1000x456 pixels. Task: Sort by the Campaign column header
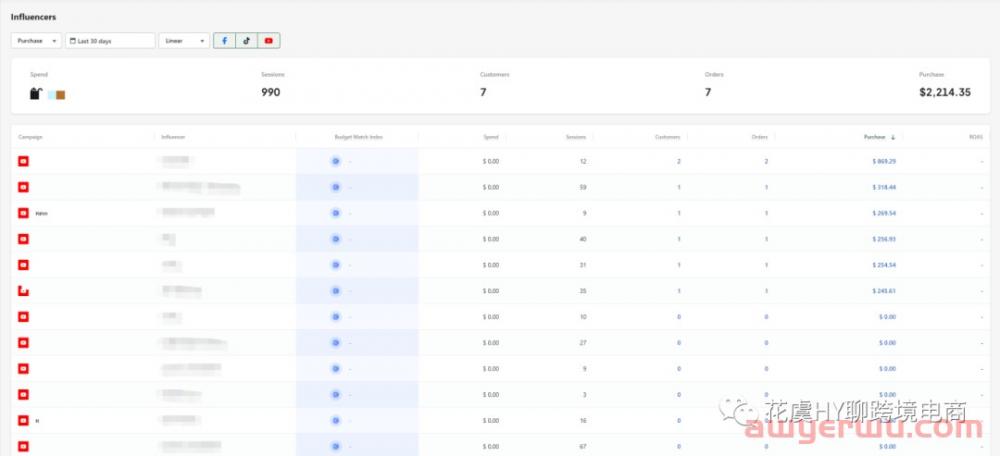point(30,137)
